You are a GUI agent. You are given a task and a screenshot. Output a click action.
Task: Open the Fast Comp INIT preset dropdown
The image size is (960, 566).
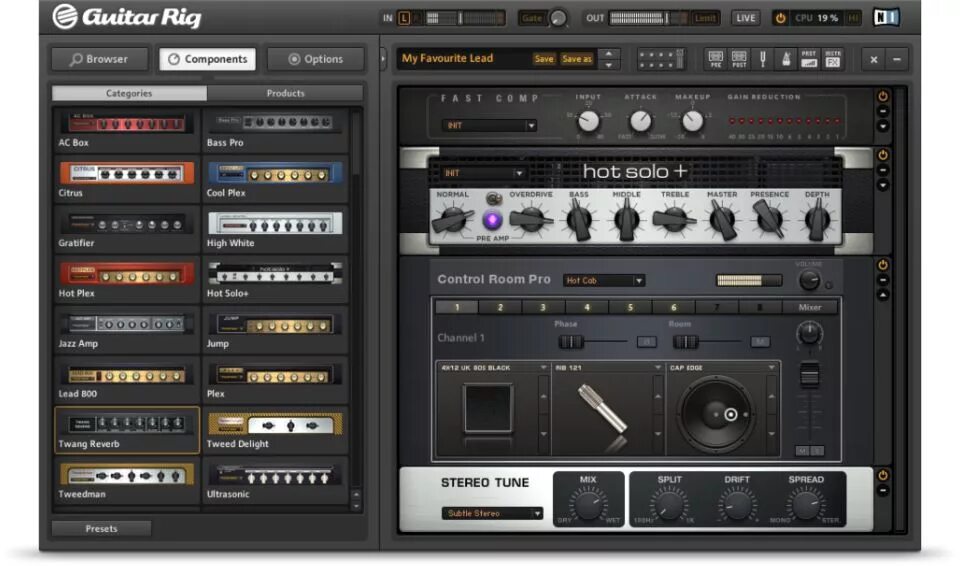click(488, 126)
